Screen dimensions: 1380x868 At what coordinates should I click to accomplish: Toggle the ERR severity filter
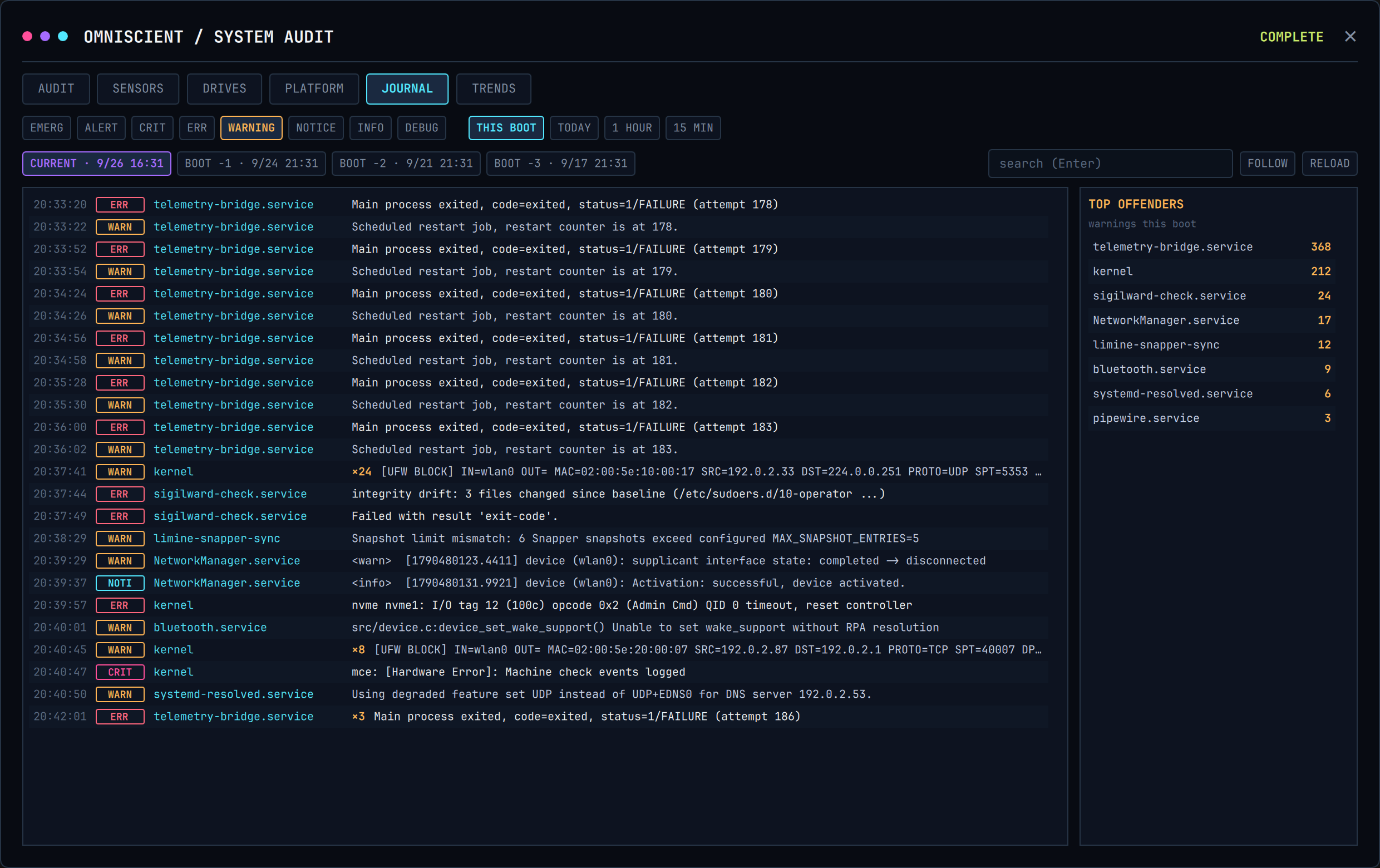[196, 128]
